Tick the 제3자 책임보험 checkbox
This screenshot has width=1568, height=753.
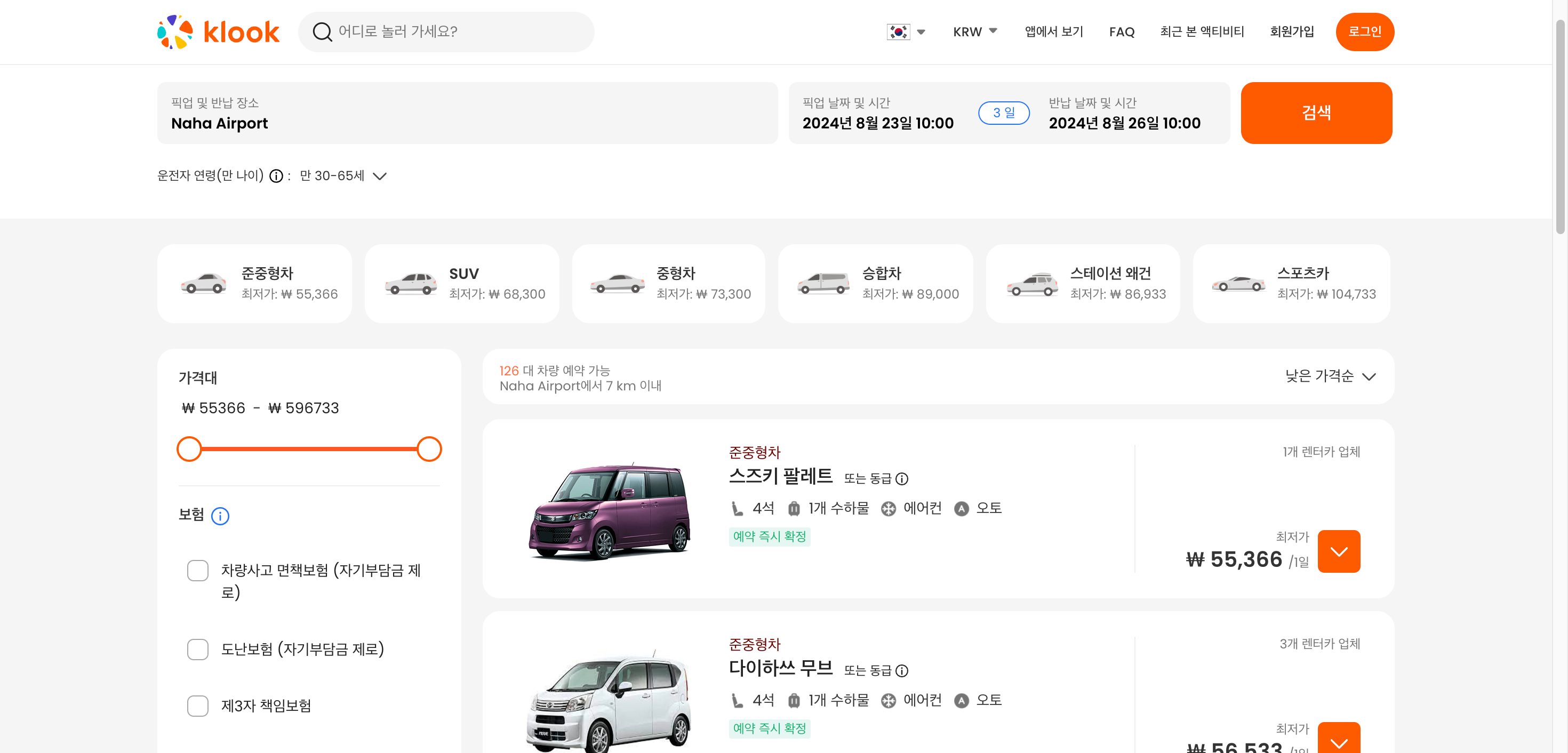[x=197, y=706]
